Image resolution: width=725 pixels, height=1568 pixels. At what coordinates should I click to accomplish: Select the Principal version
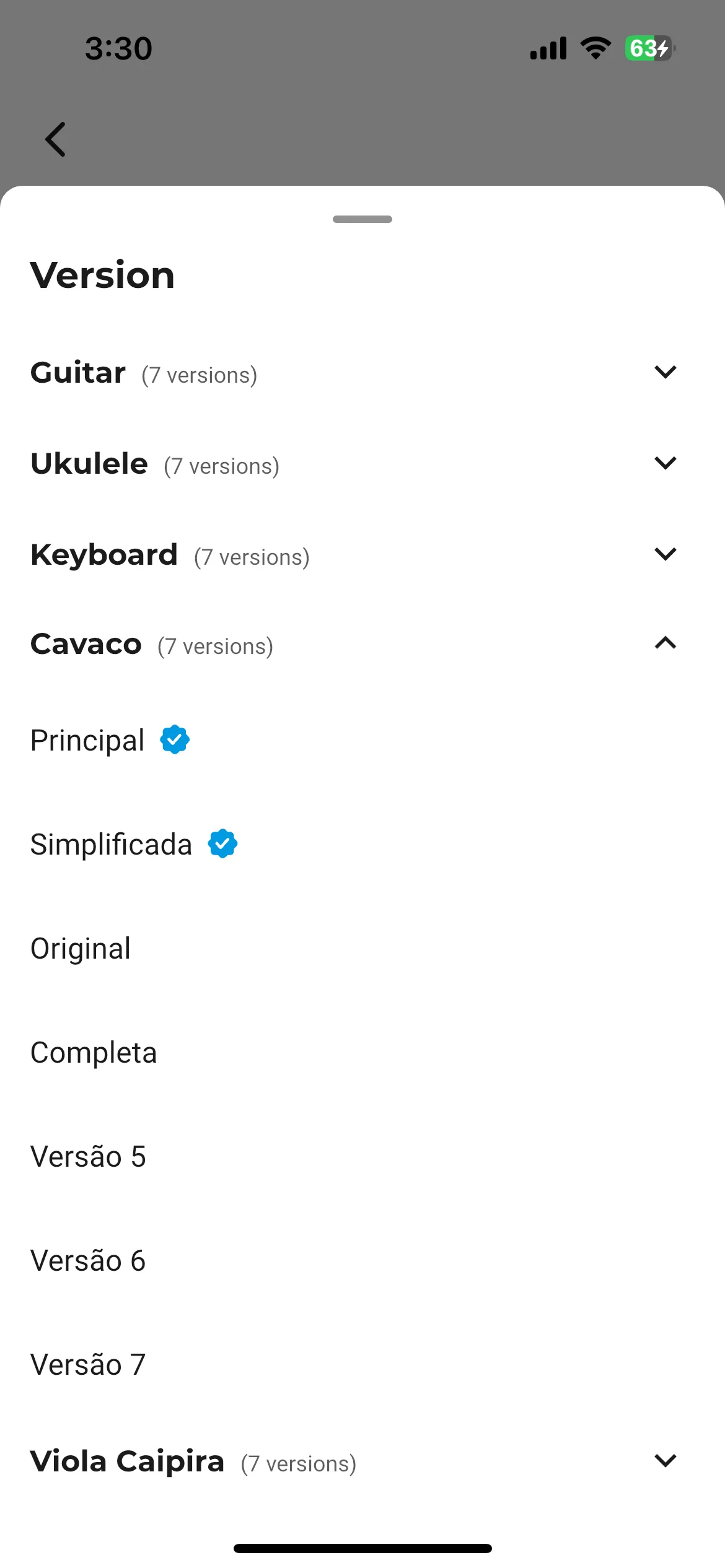click(362, 740)
